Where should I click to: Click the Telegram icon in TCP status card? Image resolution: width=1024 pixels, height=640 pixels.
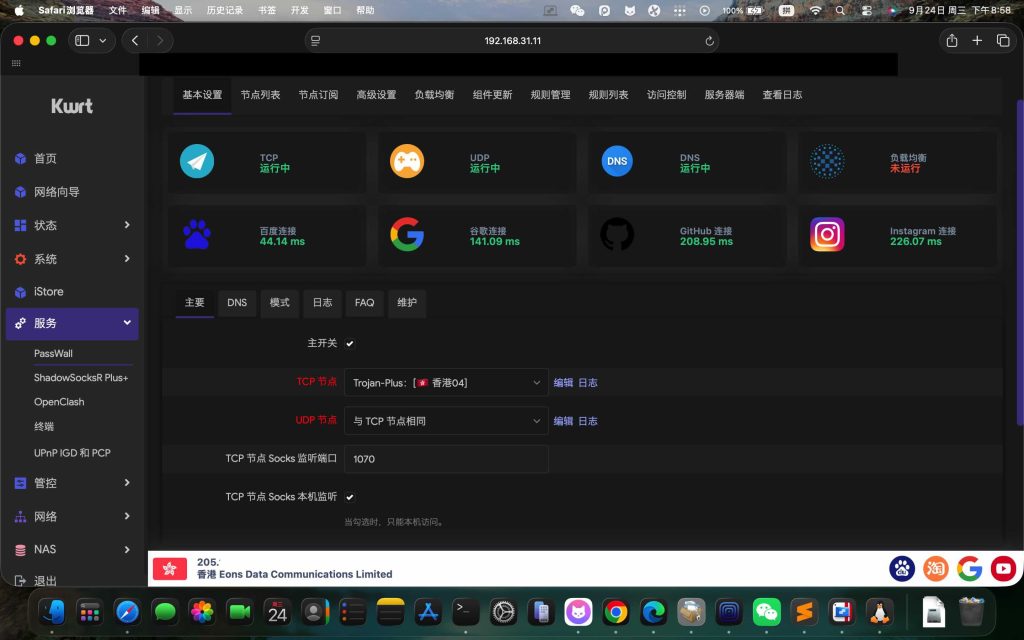(197, 161)
